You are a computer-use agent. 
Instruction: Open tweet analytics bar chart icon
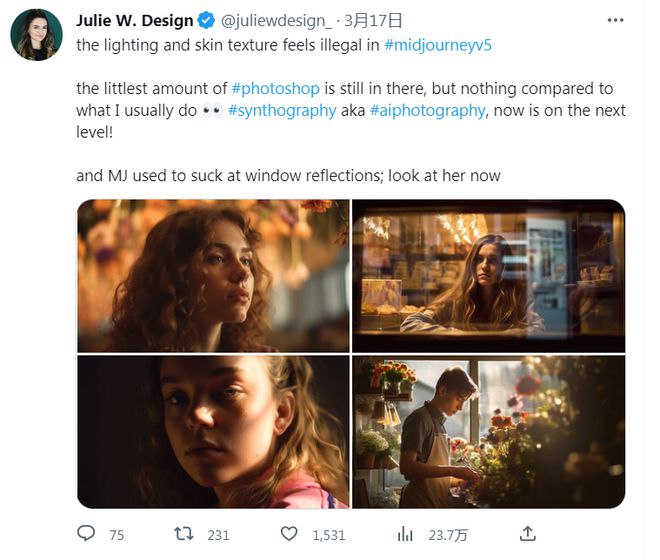(406, 534)
